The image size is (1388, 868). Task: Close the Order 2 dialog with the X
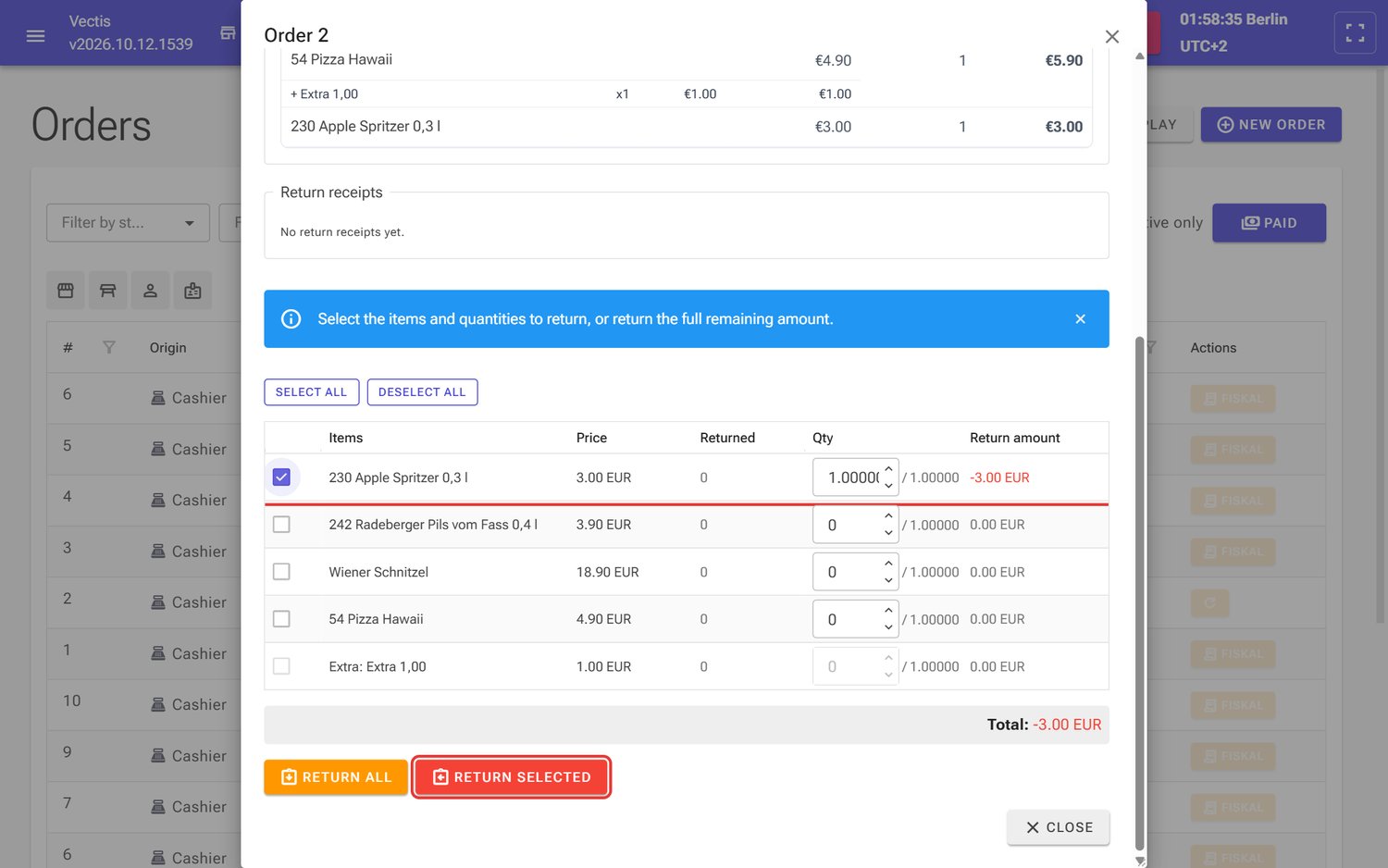(x=1112, y=36)
